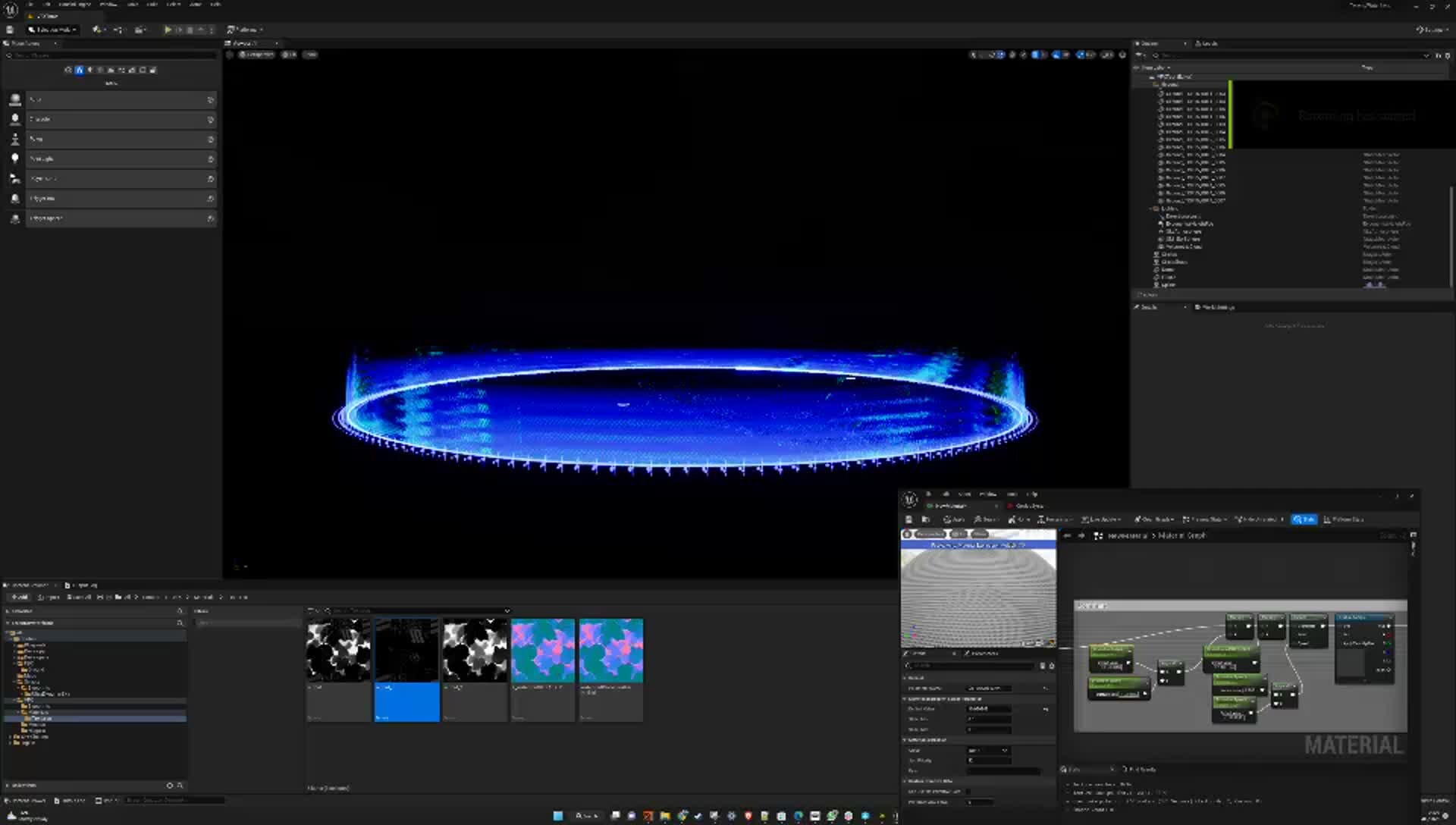Click the Save icon in the Material Editor toolbar

[x=910, y=519]
